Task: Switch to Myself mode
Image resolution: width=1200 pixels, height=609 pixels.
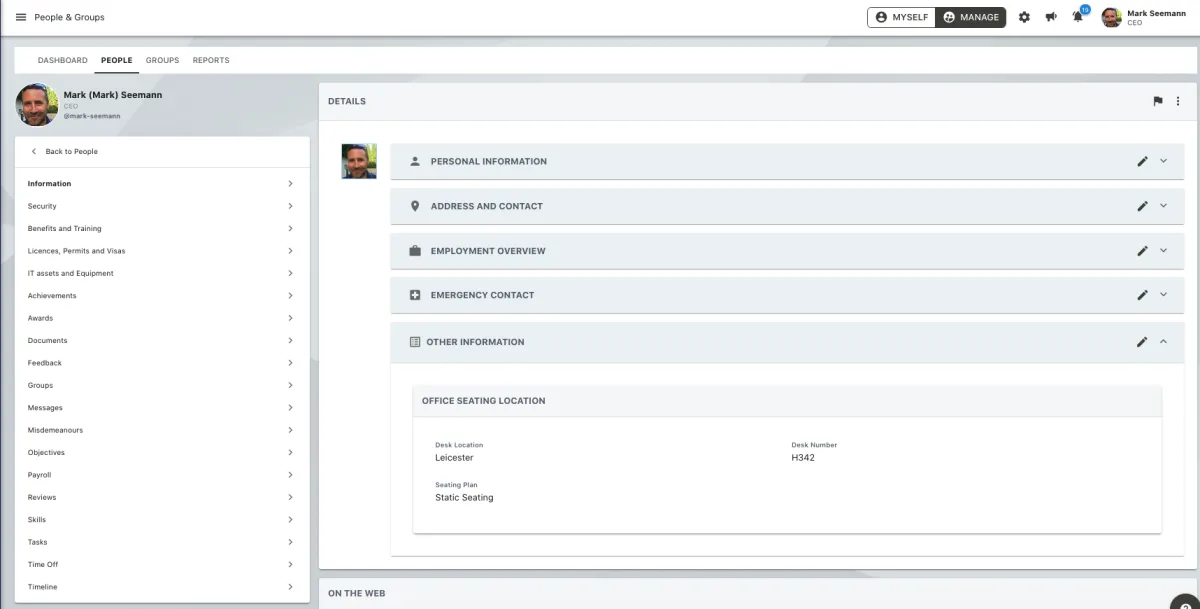Action: coord(901,17)
